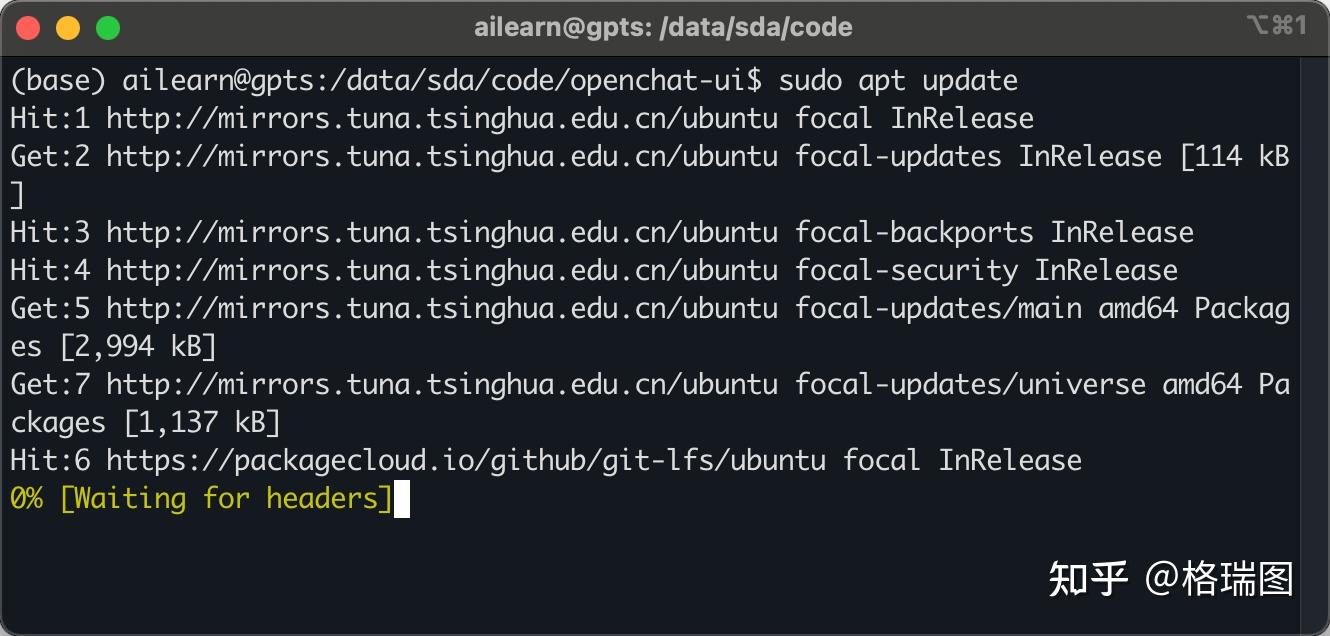This screenshot has width=1330, height=636.
Task: Click the Get:5 amd64 Packages entry
Action: (x=650, y=308)
